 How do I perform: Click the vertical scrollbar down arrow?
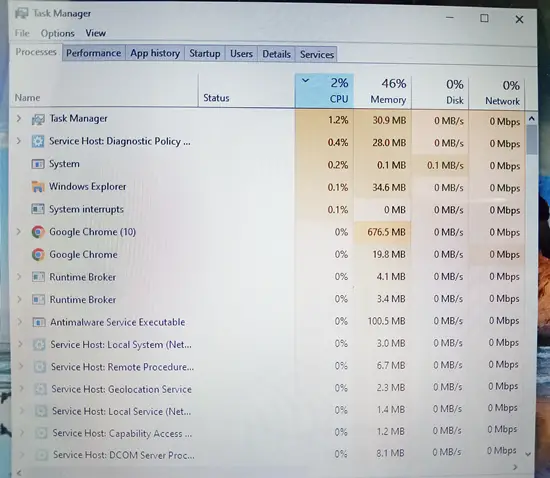click(528, 454)
